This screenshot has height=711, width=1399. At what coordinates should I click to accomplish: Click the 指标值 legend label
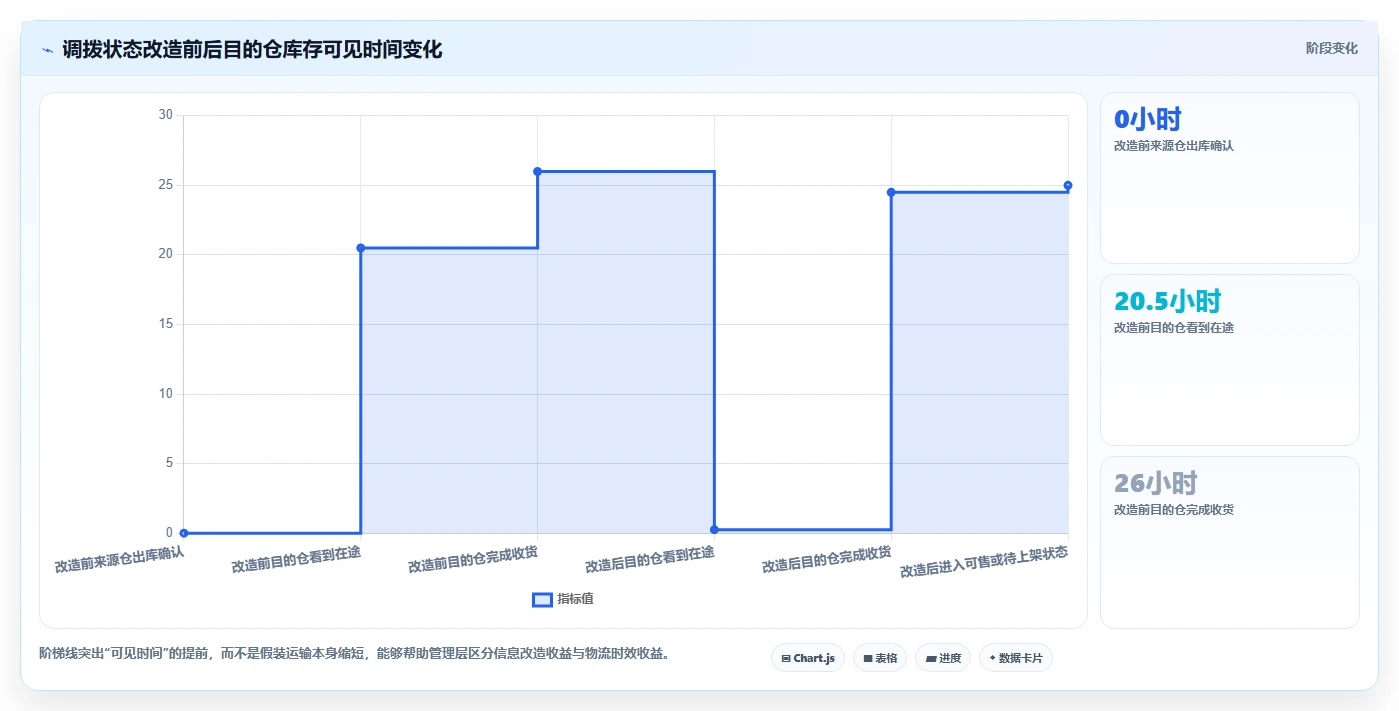[575, 599]
